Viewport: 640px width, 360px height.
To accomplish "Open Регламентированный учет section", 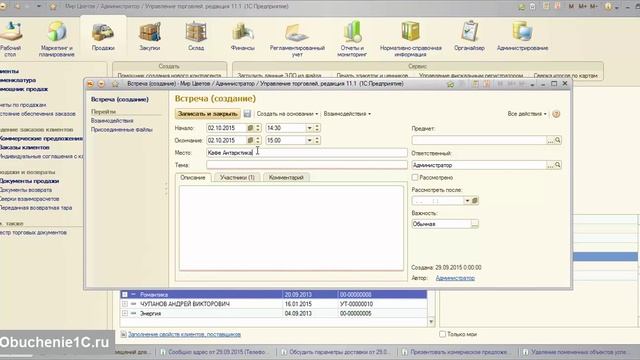I will (297, 39).
